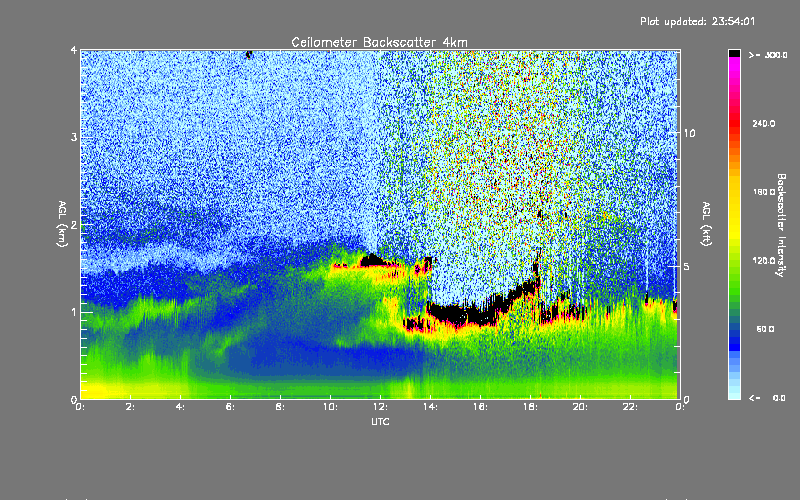This screenshot has width=800, height=500.
Task: Click the '4:' UTC hour tick label
Action: [x=180, y=407]
